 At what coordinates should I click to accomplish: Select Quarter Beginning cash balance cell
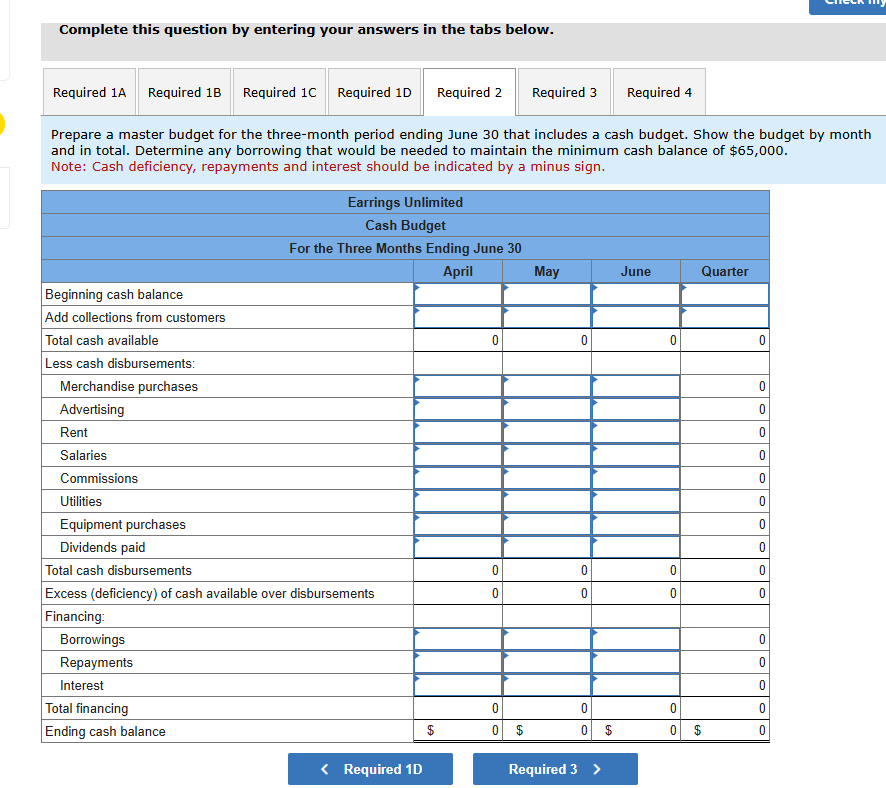click(x=725, y=294)
